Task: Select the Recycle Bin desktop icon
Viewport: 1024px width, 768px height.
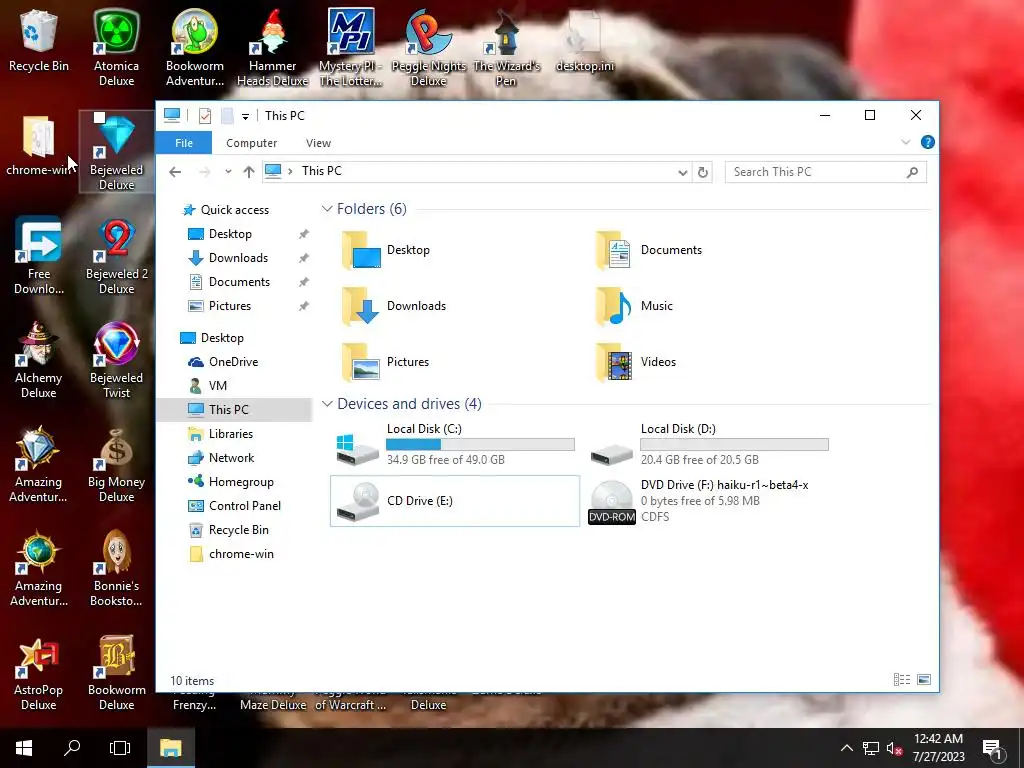Action: click(39, 40)
